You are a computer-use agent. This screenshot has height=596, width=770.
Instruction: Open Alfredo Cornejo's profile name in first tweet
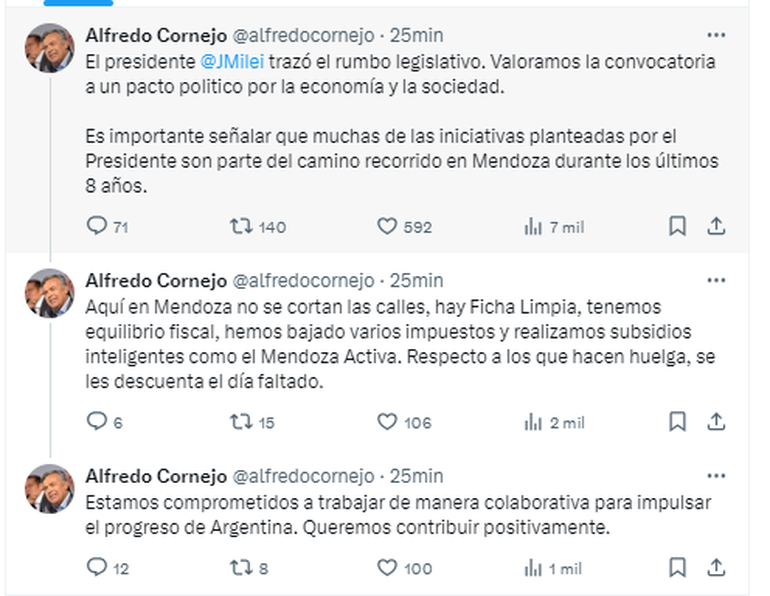click(x=154, y=36)
